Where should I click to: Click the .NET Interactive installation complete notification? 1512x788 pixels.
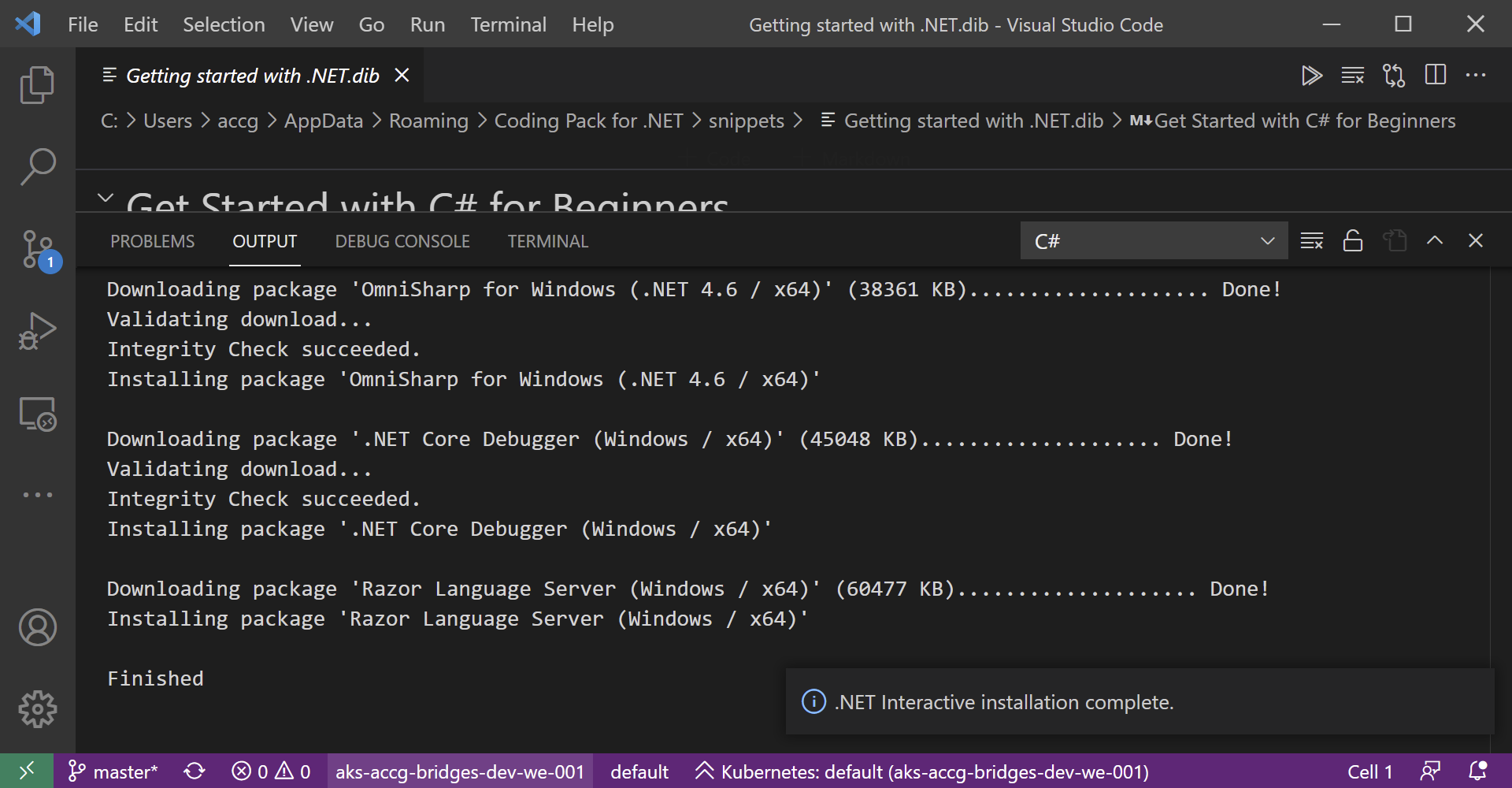tap(1140, 701)
